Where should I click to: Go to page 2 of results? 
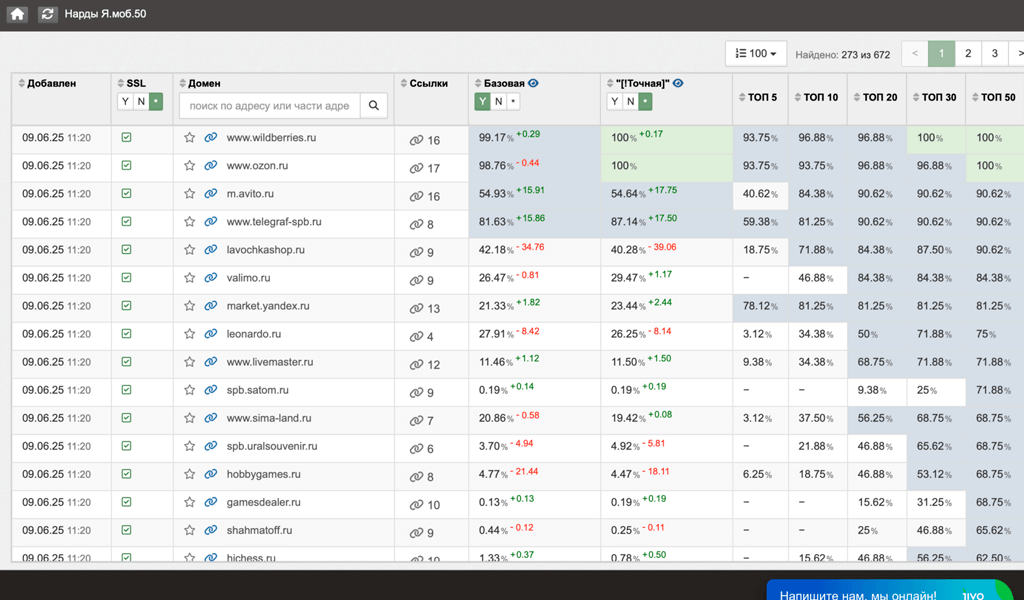pos(968,54)
